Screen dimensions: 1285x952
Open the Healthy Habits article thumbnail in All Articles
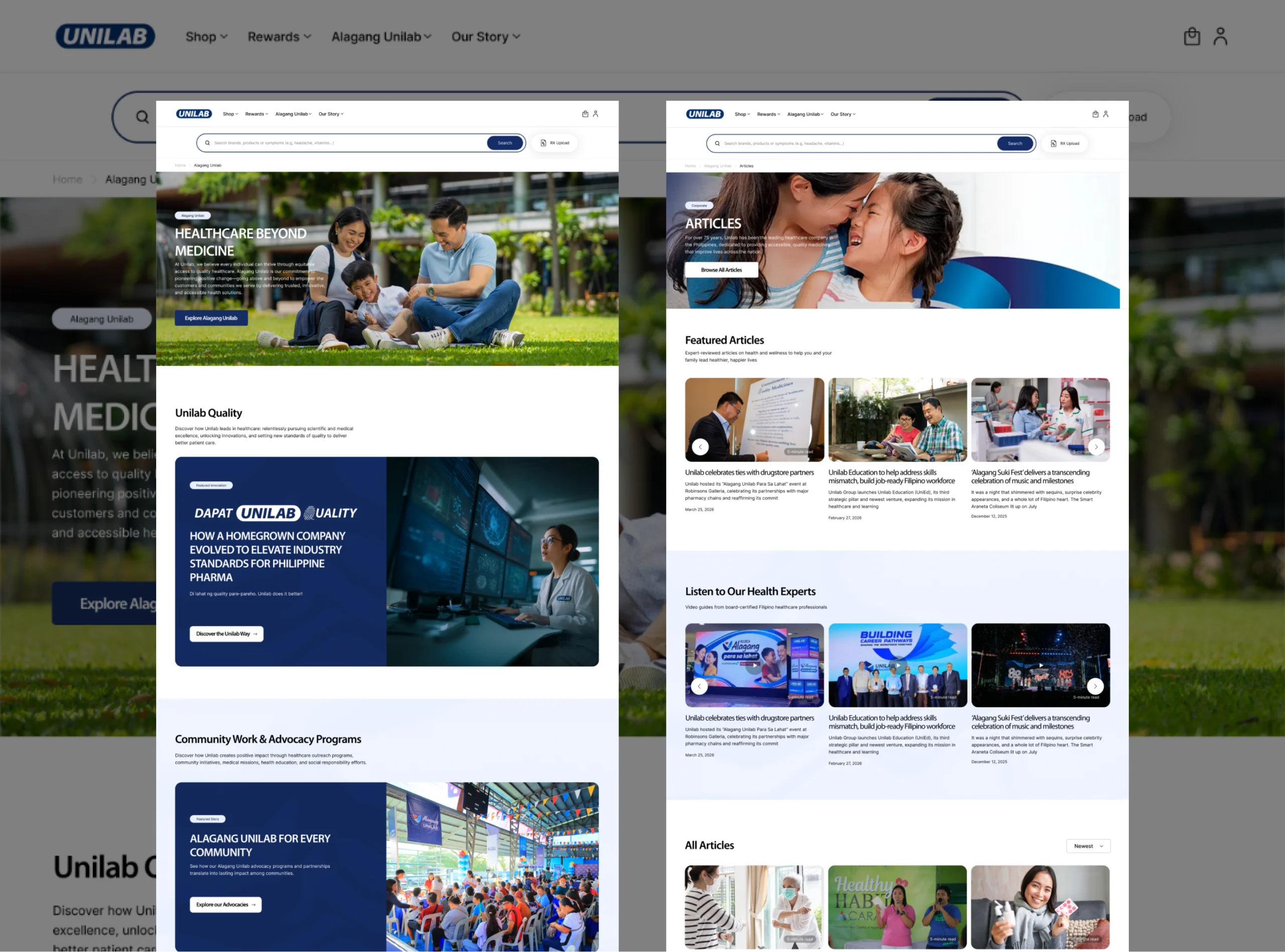point(897,907)
